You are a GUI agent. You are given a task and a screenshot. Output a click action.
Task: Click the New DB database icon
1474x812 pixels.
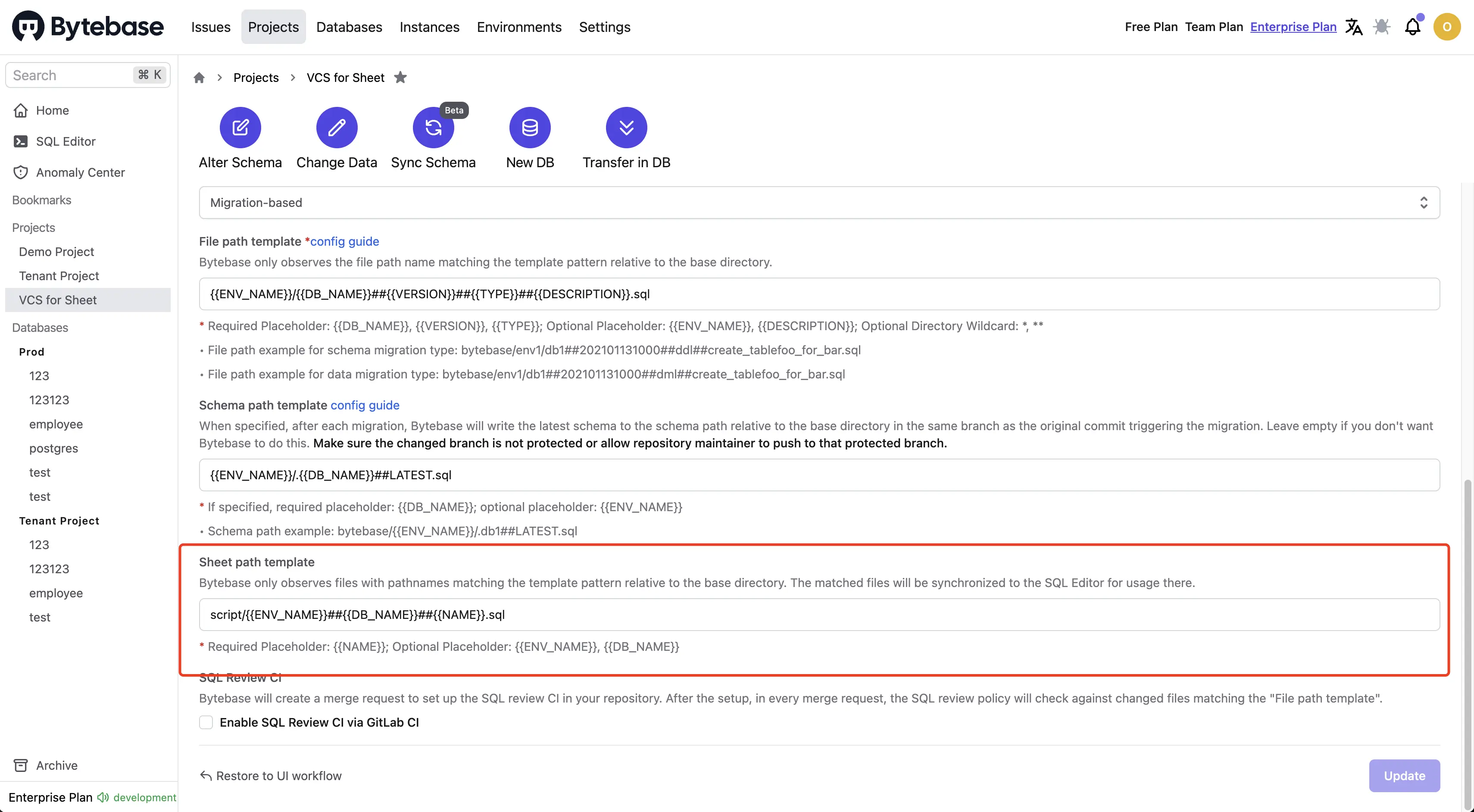click(x=530, y=127)
